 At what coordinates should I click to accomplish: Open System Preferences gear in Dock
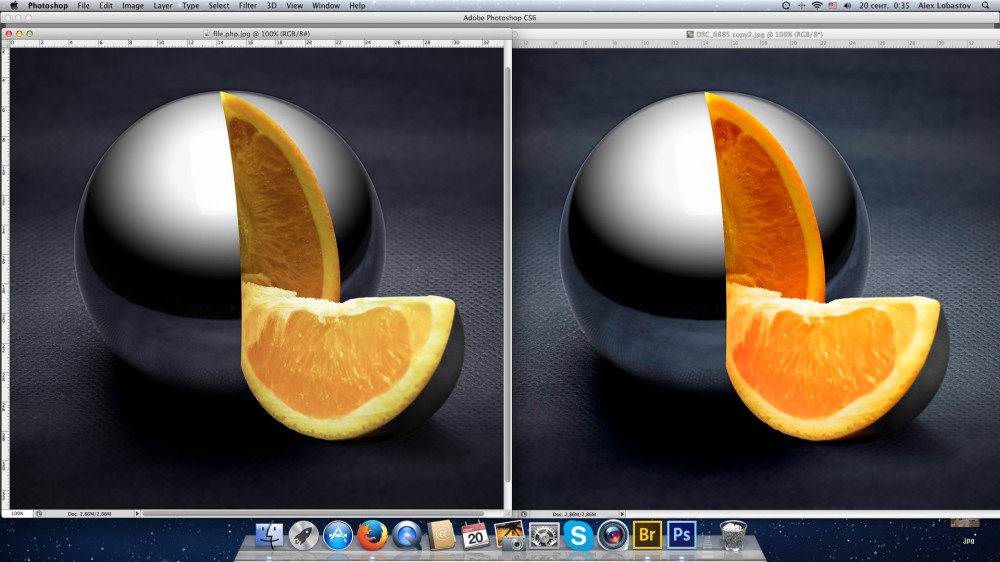click(x=544, y=536)
